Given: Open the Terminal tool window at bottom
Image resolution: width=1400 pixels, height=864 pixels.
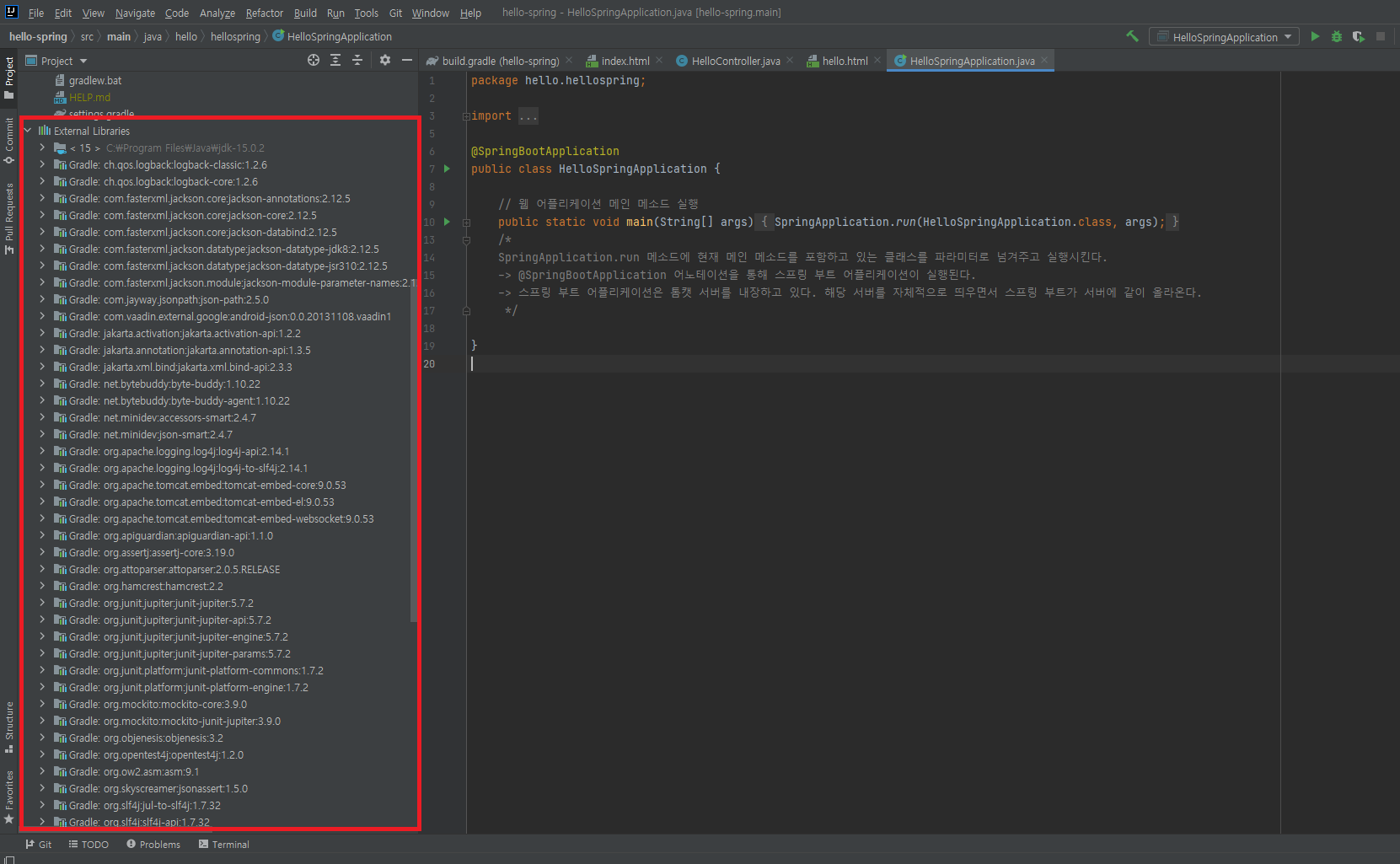Looking at the screenshot, I should [224, 844].
